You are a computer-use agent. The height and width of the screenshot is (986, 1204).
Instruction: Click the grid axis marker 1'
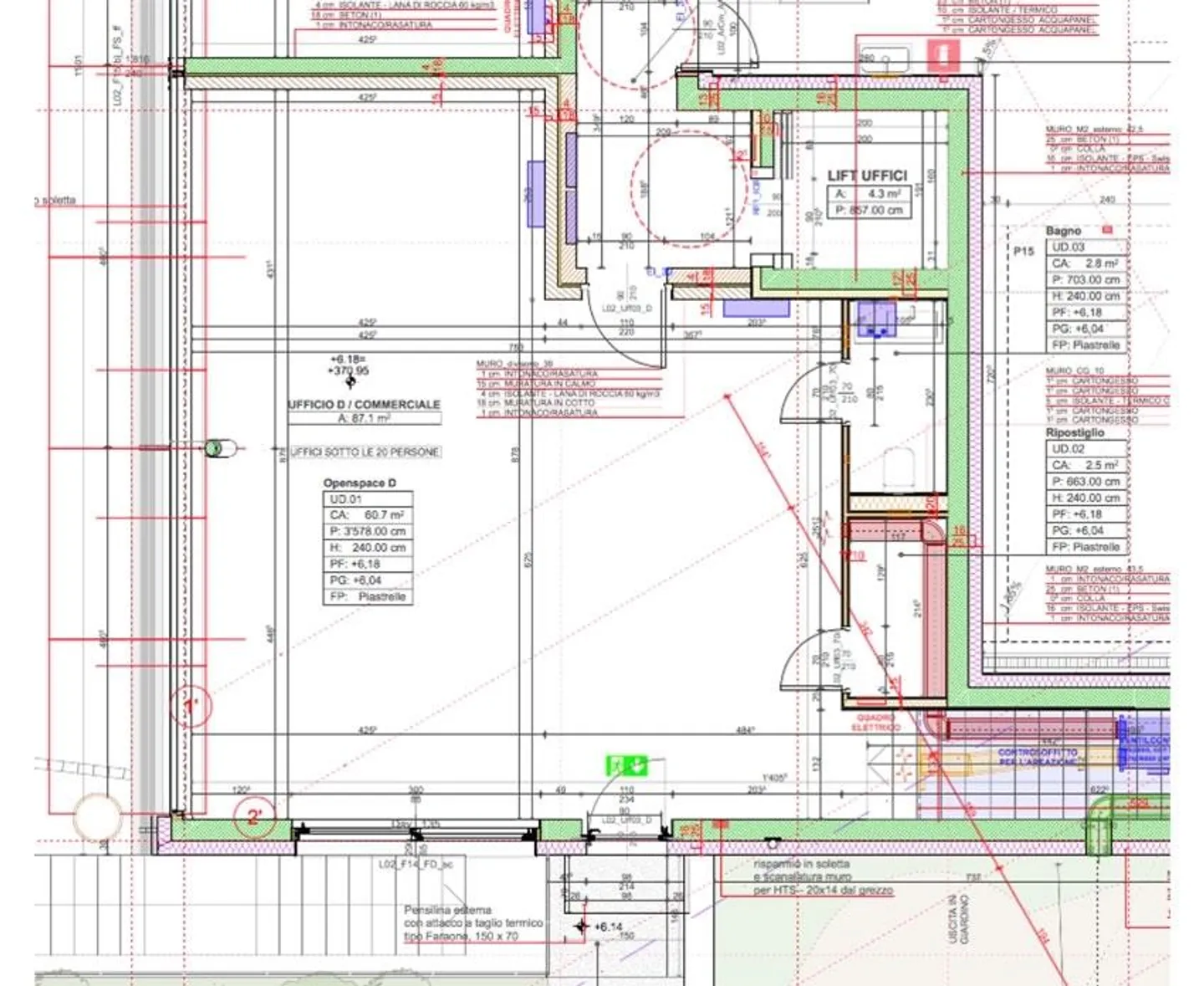[x=191, y=708]
